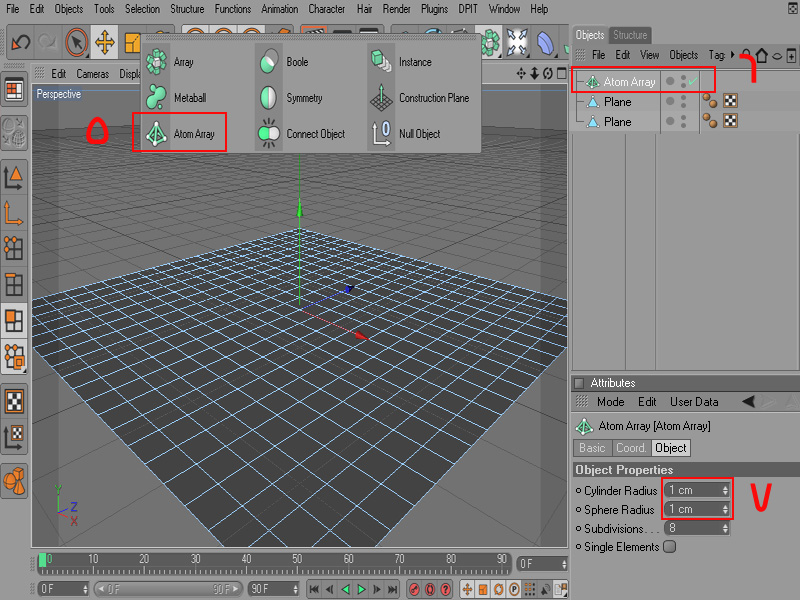Choose Null Object from the object palette
Viewport: 800px width, 600px height.
tap(405, 134)
